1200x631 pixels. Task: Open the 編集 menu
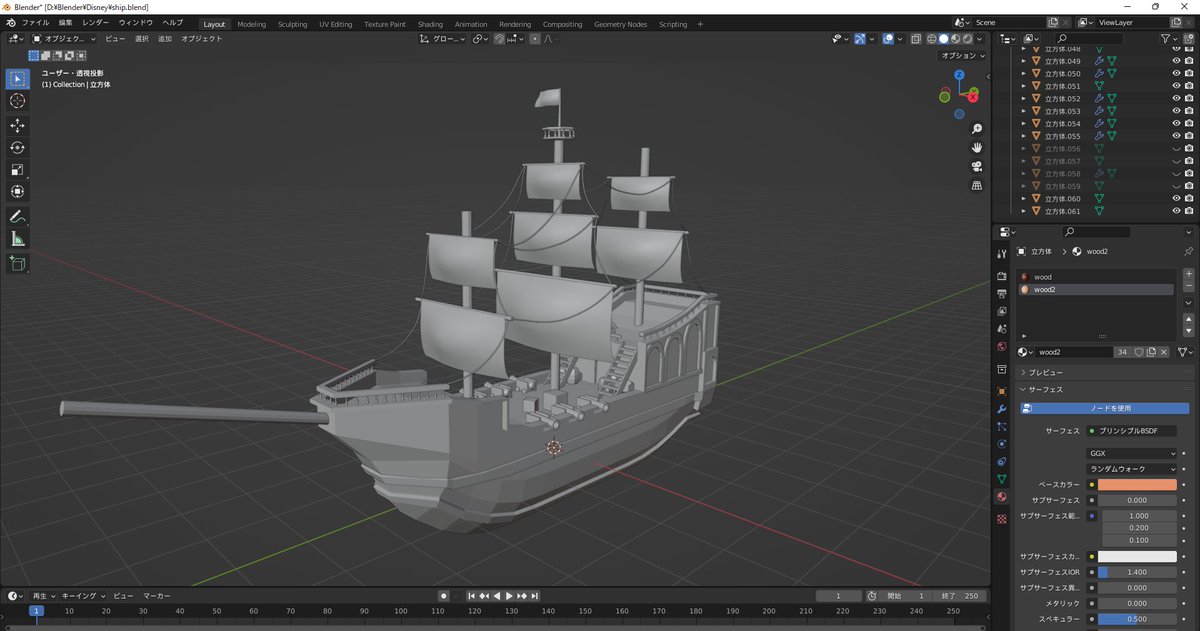tap(65, 22)
